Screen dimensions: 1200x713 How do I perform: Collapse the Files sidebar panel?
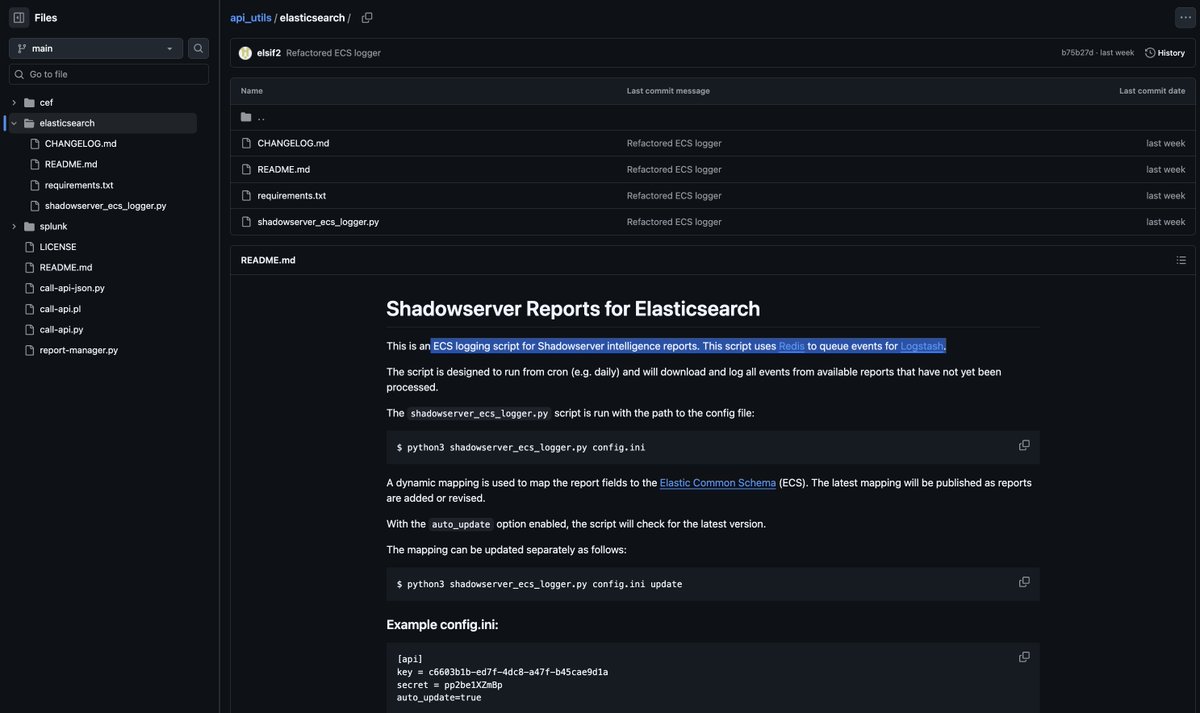[15, 16]
